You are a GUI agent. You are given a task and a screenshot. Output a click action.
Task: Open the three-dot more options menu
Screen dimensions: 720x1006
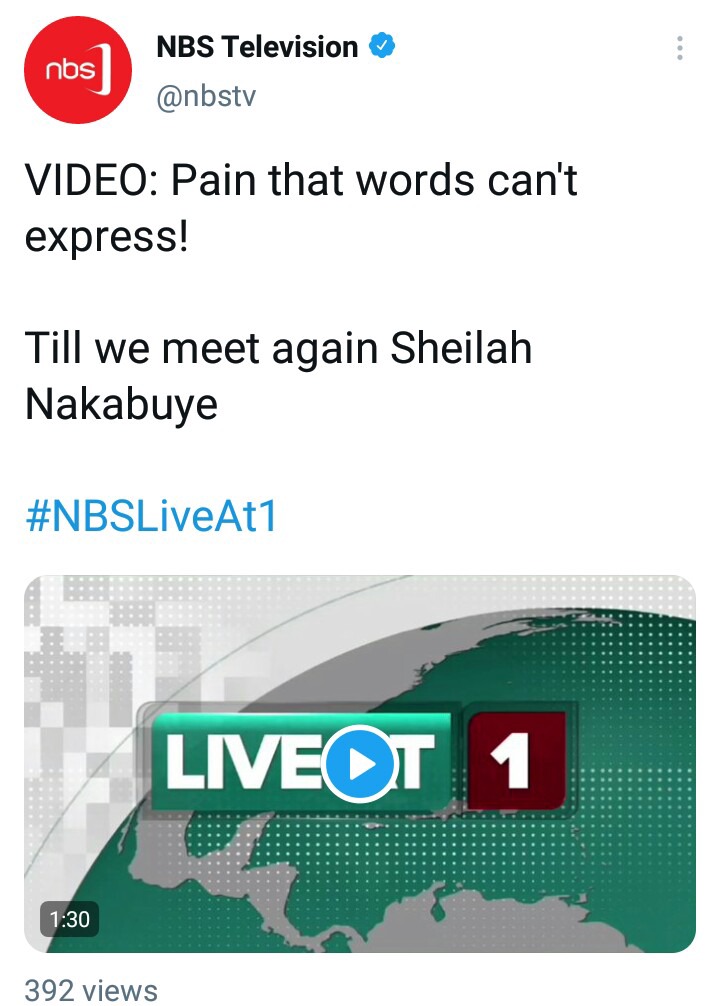point(680,48)
